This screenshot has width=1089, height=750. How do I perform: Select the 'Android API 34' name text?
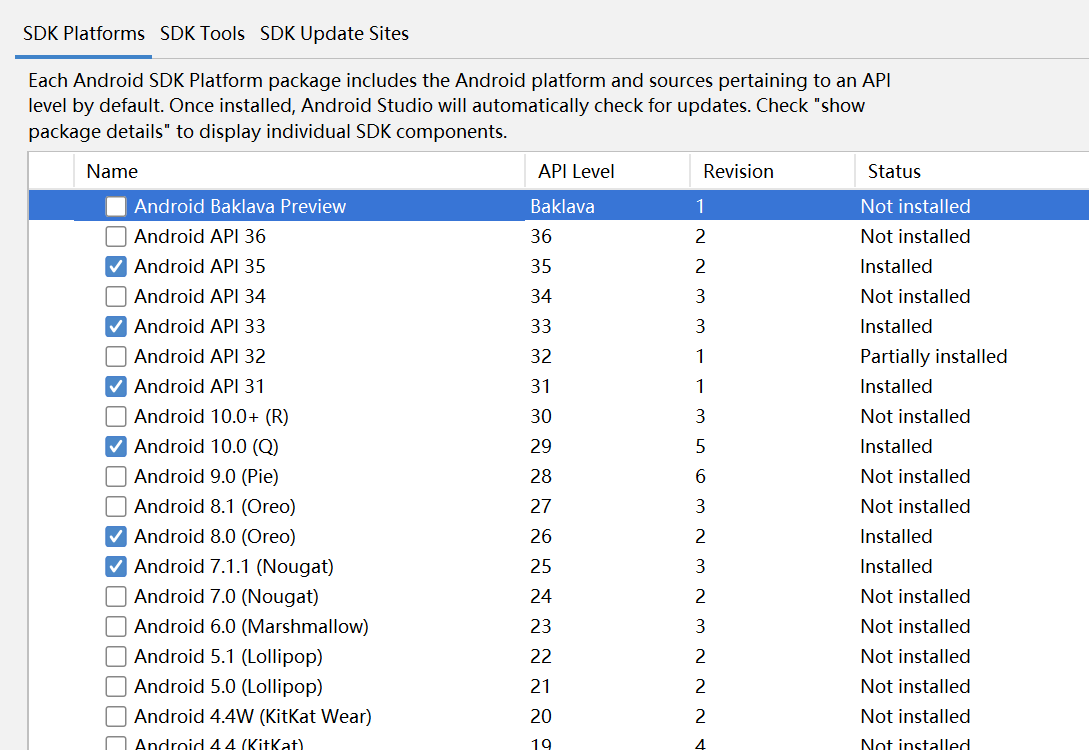pyautogui.click(x=200, y=297)
